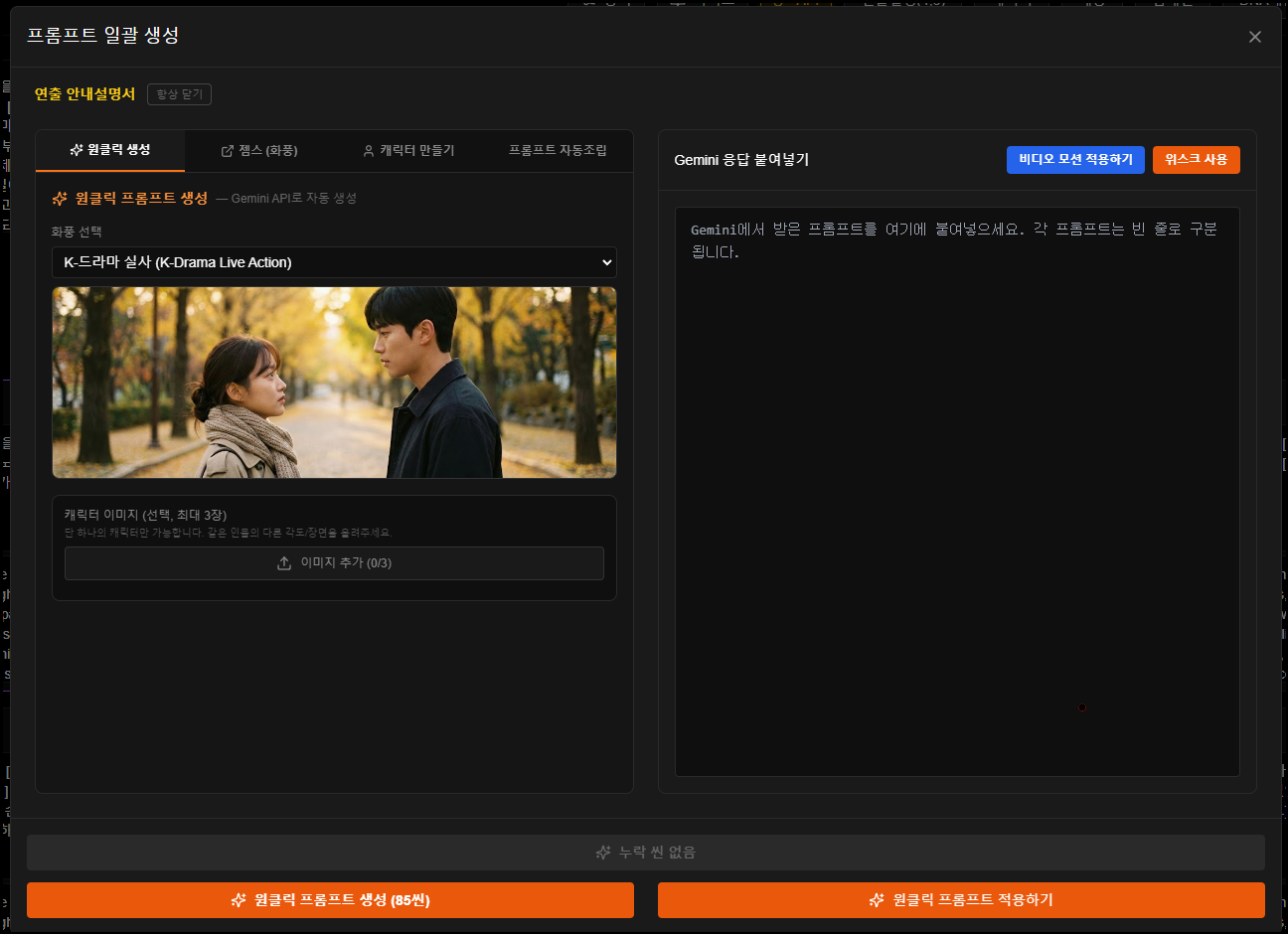Click the 비디오 모션 적용하기 button

(1075, 160)
